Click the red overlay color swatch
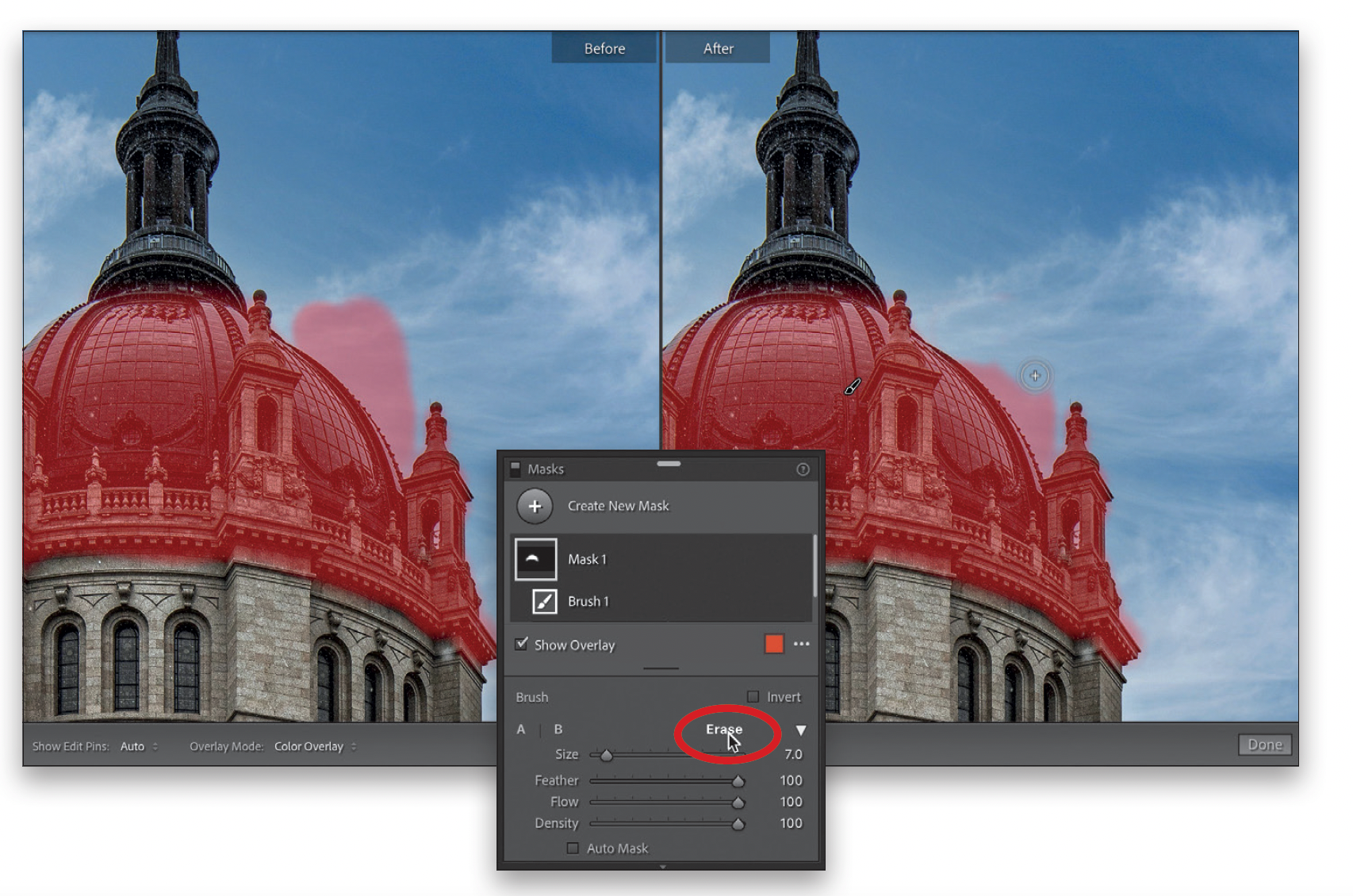Viewport: 1353px width, 896px height. pyautogui.click(x=774, y=644)
